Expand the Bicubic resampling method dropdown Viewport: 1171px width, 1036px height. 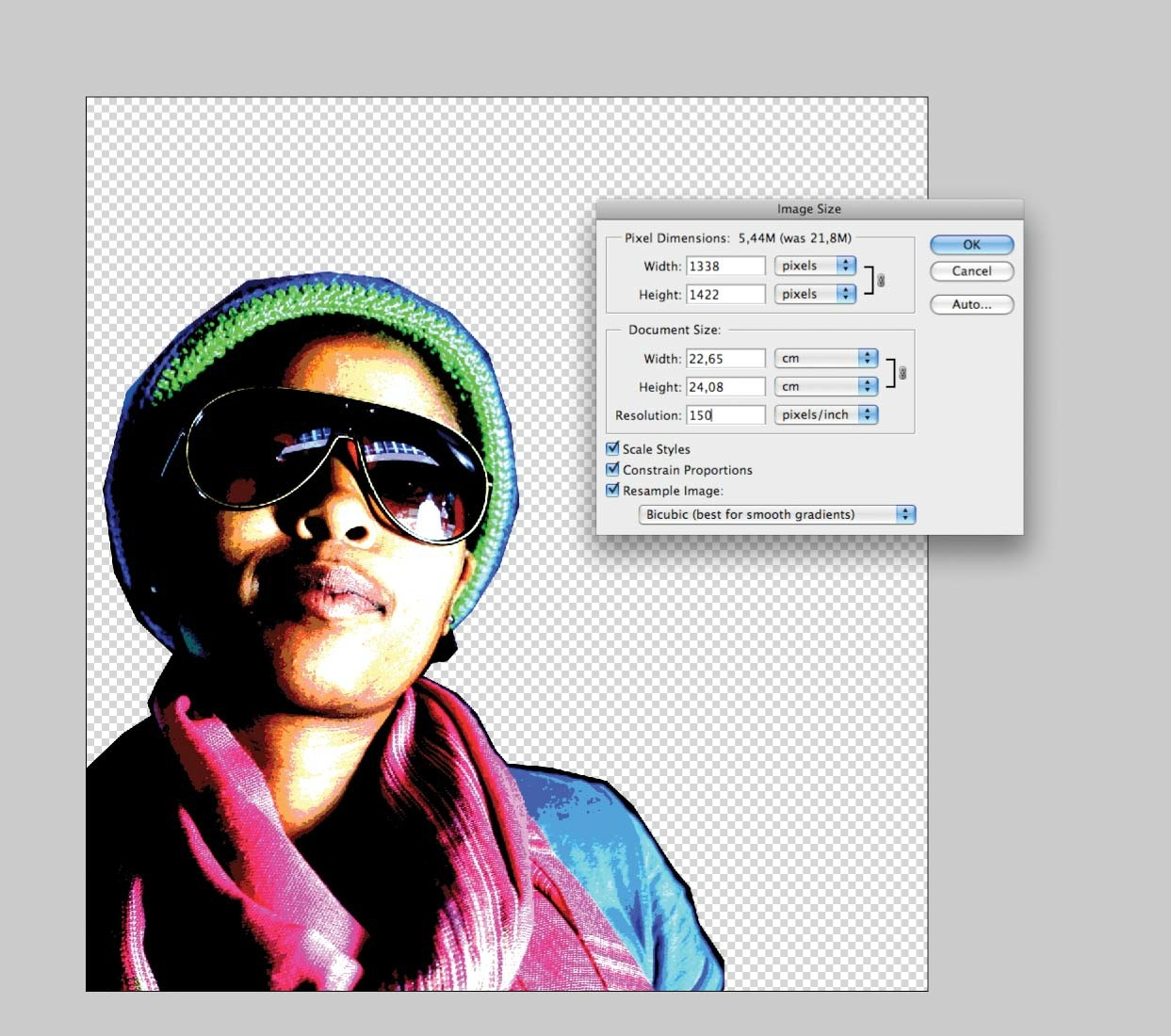(777, 514)
